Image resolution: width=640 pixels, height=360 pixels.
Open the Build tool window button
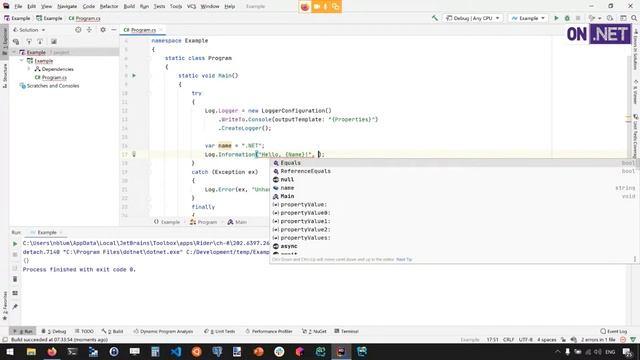[113, 331]
